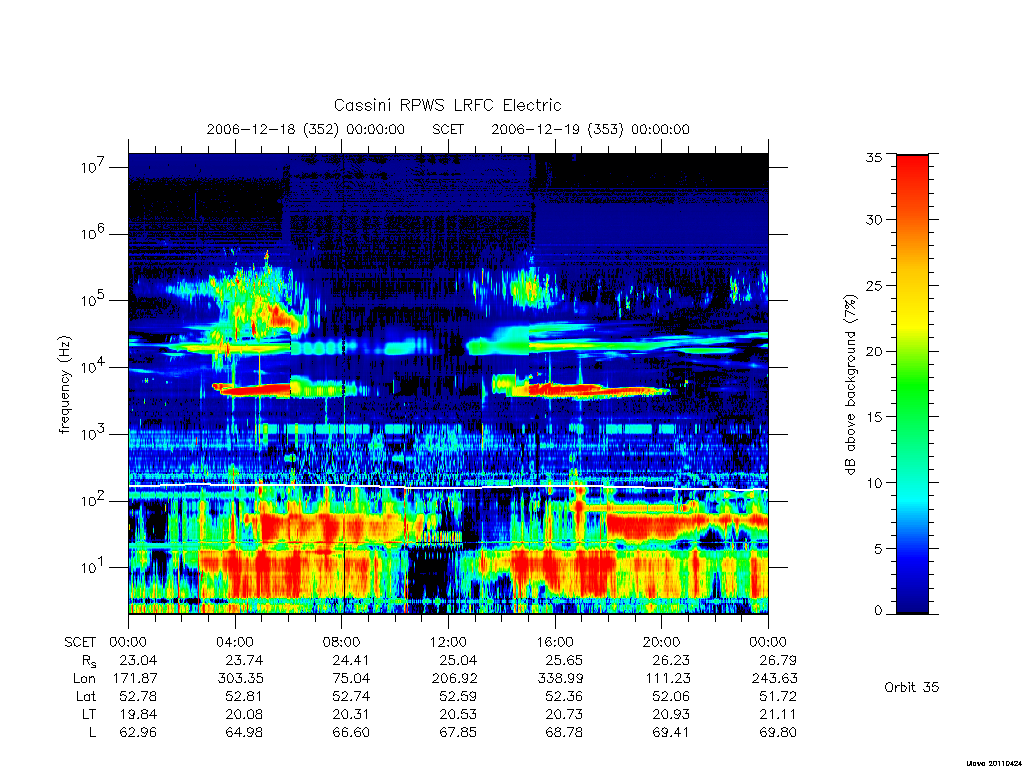Click the 'Rs' row label
Viewport: 1024px width, 768px height.
coord(88,661)
